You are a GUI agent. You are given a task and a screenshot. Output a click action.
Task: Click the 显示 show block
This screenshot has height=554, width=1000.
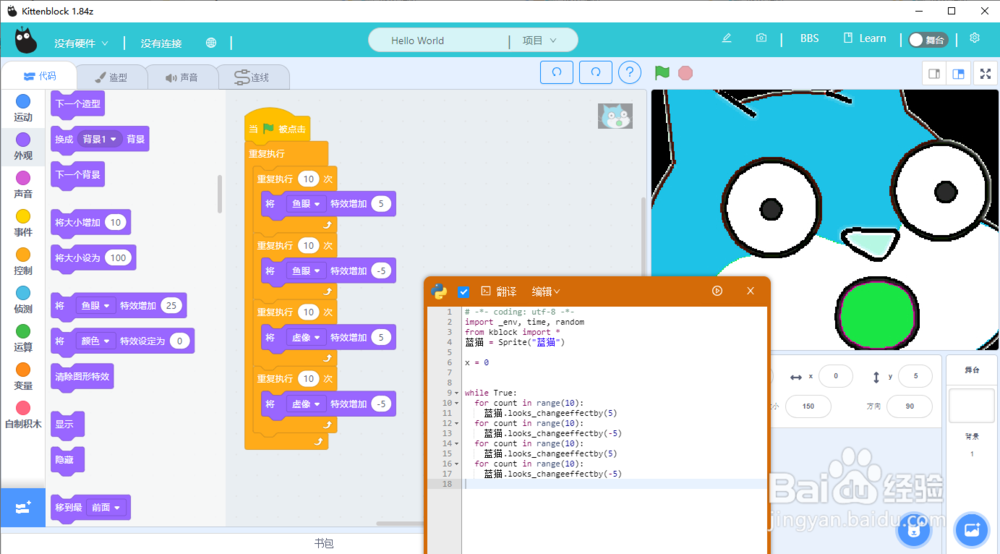pyautogui.click(x=67, y=425)
